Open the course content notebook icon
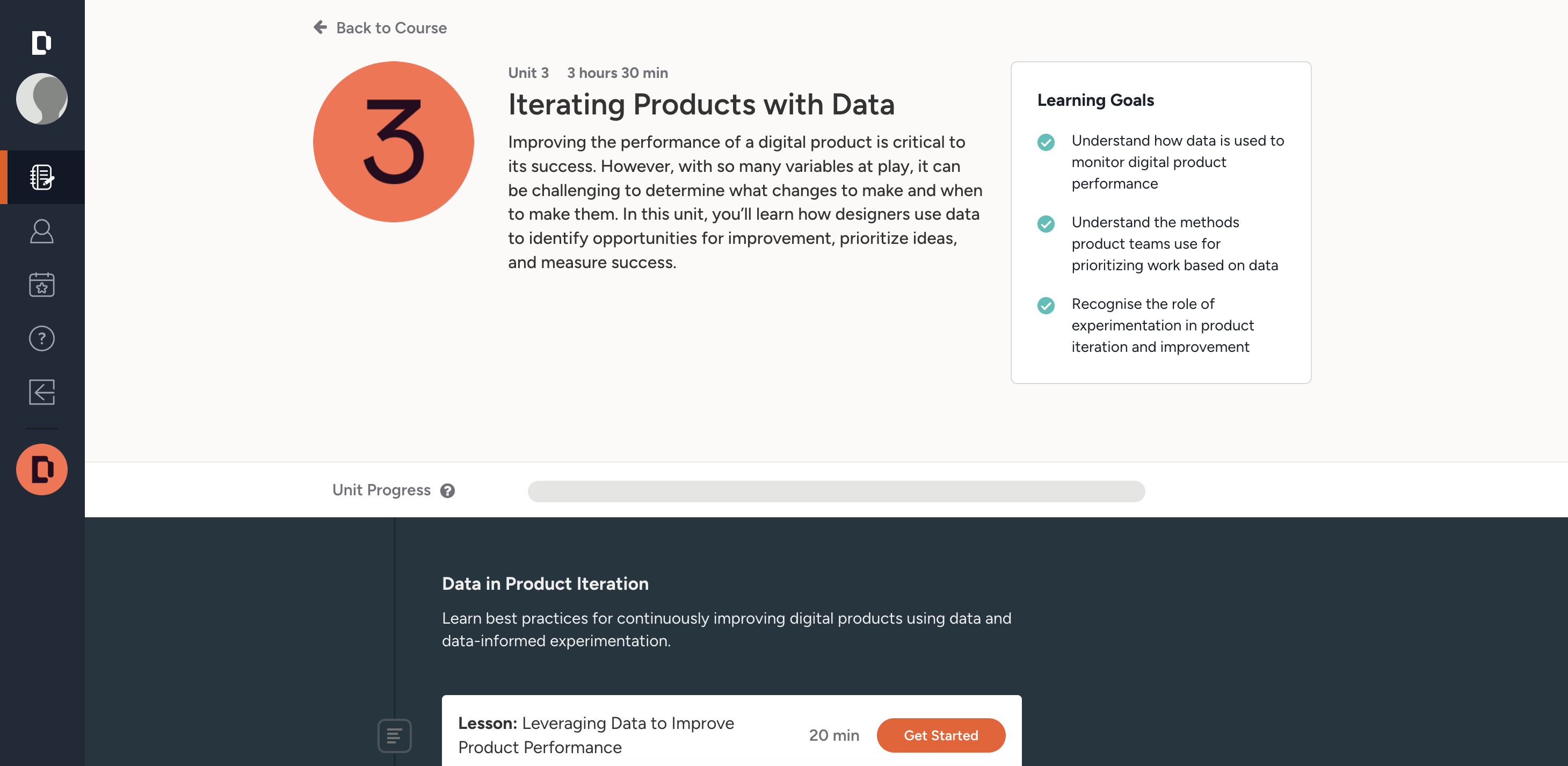1568x766 pixels. pos(41,177)
